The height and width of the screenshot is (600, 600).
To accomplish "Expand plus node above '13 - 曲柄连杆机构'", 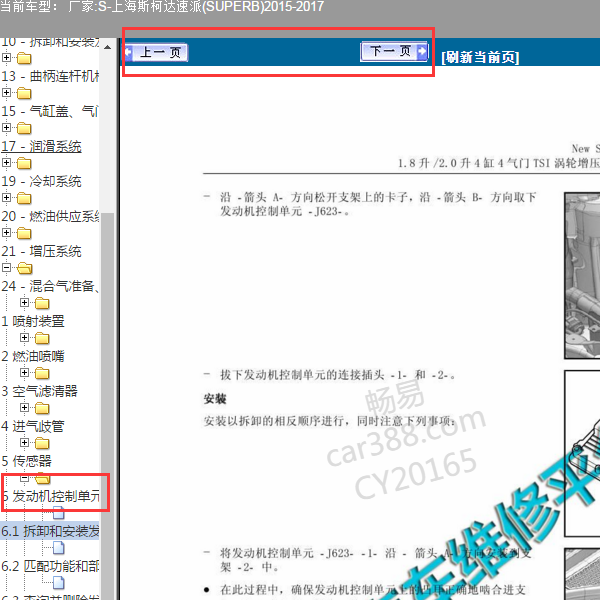I will pos(7,57).
